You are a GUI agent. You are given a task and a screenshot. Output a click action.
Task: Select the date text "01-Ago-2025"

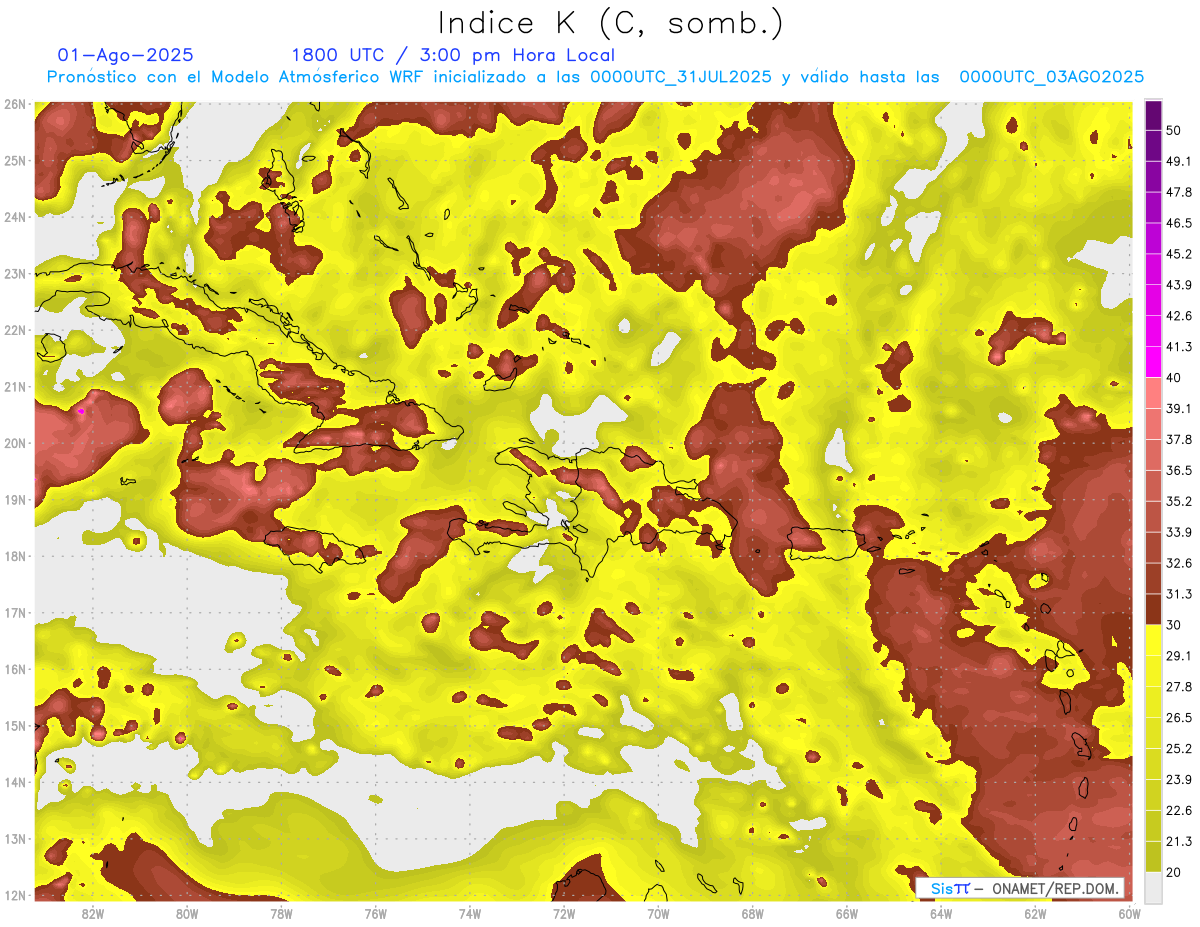pyautogui.click(x=126, y=55)
